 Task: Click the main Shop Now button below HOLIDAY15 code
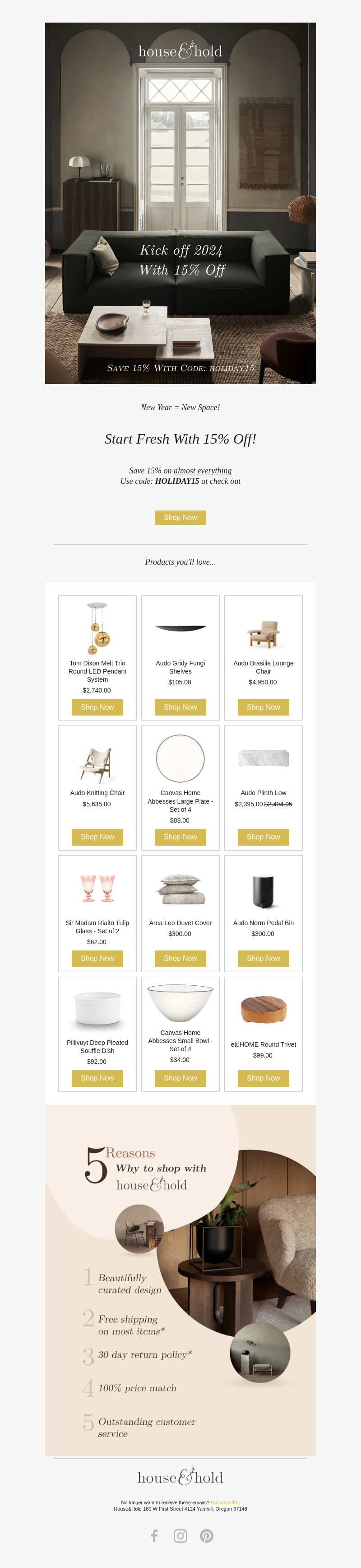pos(180,517)
